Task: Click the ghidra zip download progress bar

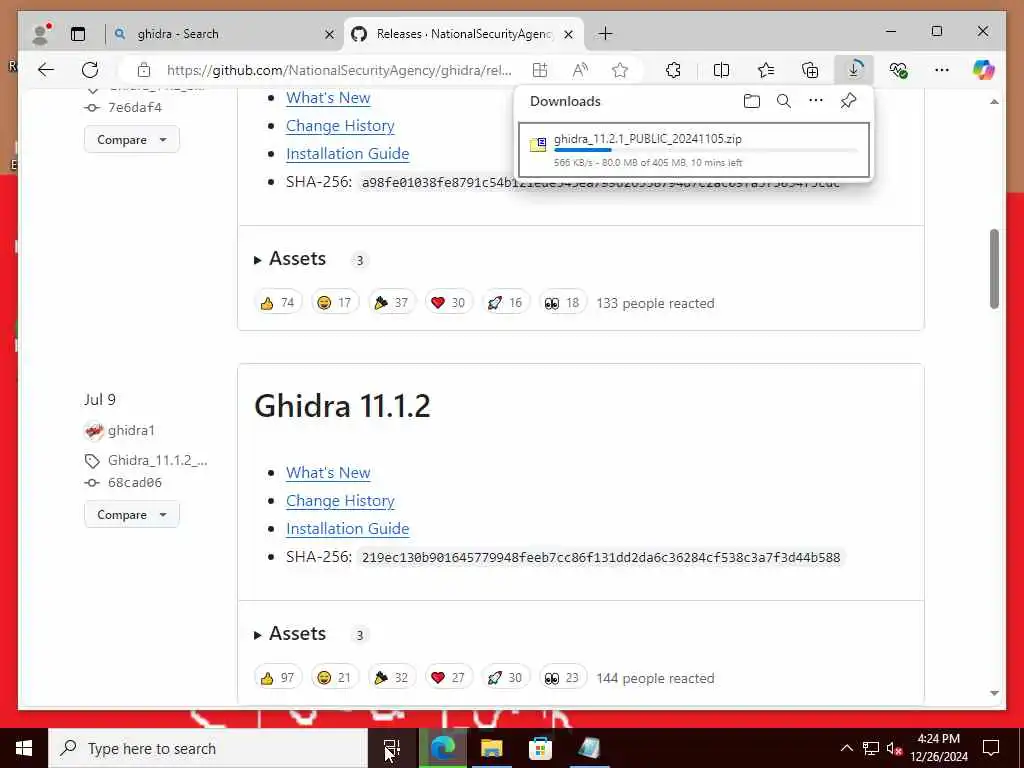Action: (705, 150)
